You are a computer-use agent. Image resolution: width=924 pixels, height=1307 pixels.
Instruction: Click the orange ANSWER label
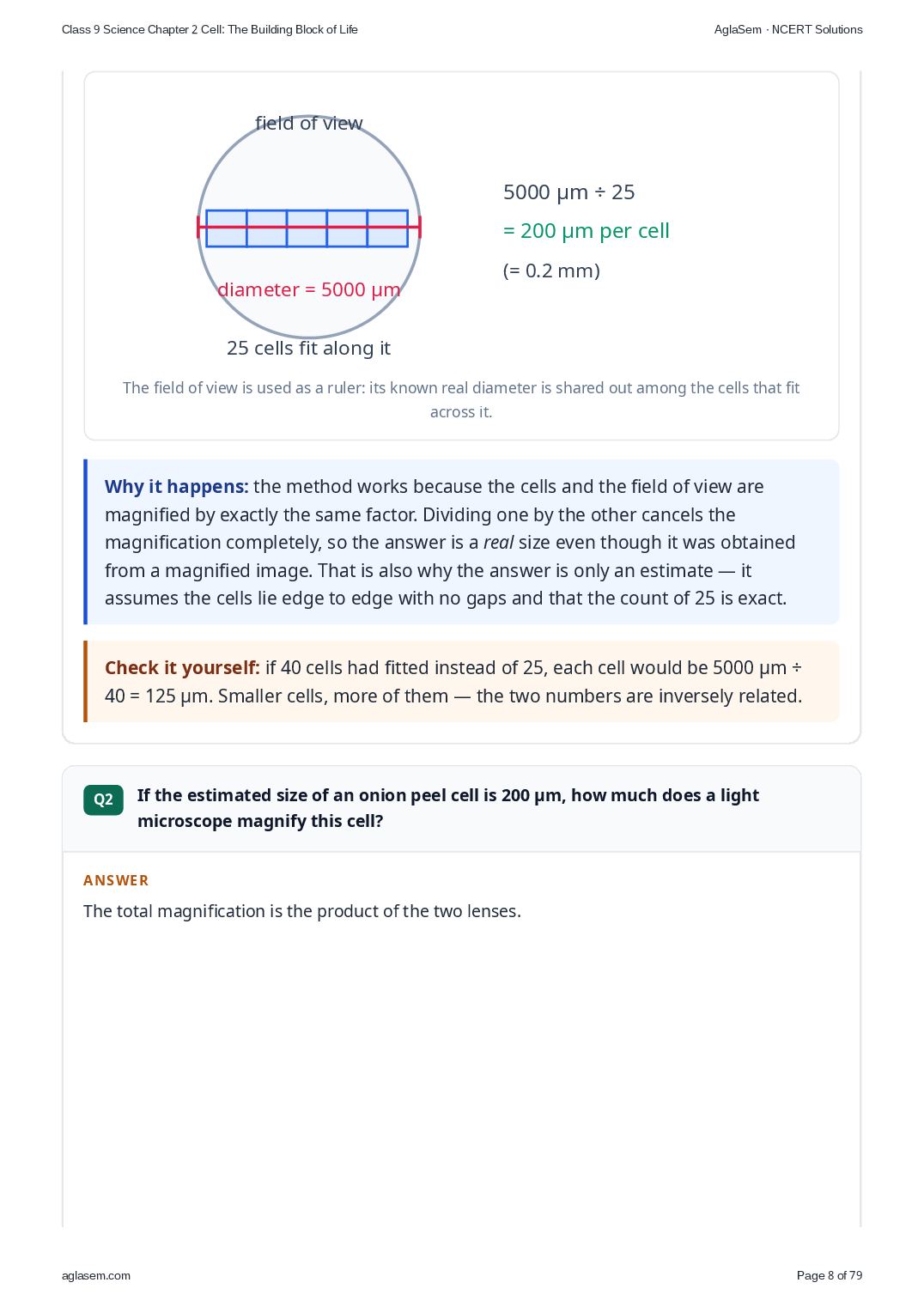click(116, 880)
